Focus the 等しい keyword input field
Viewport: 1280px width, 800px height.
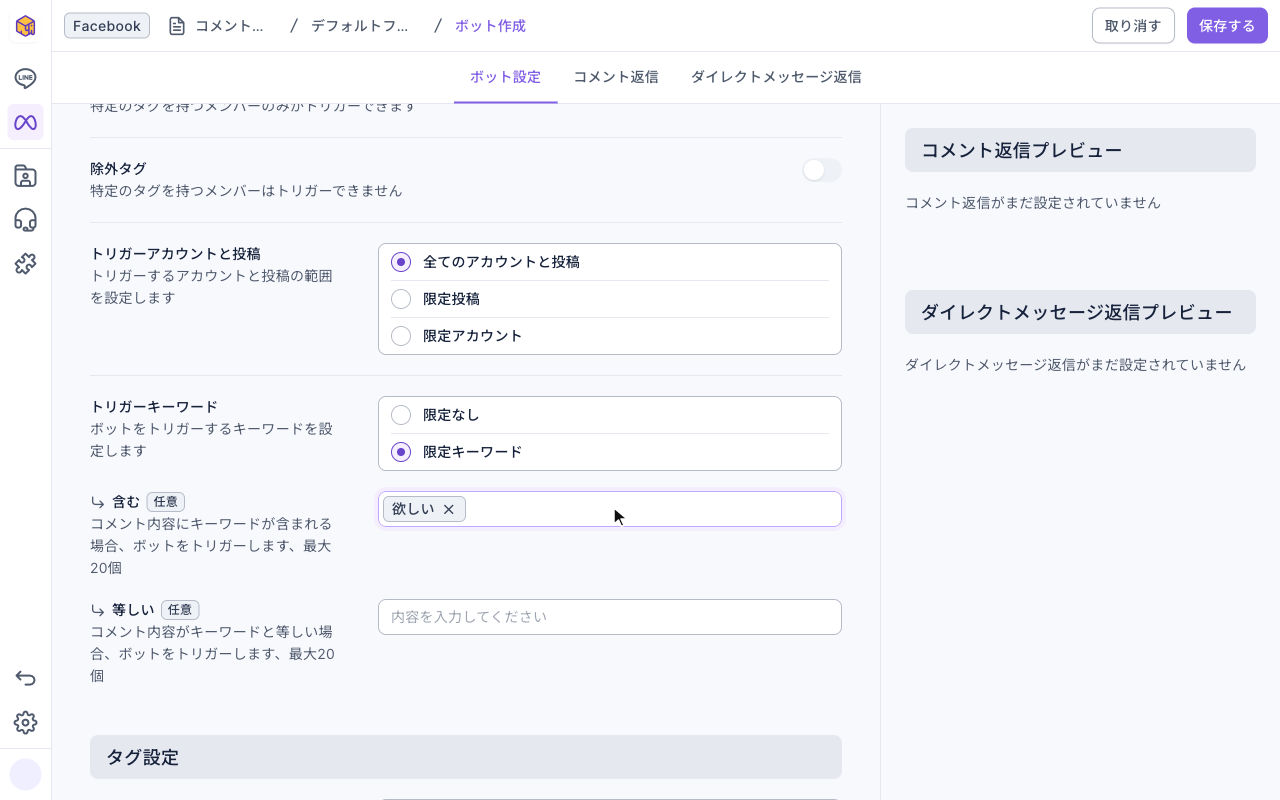(x=610, y=617)
